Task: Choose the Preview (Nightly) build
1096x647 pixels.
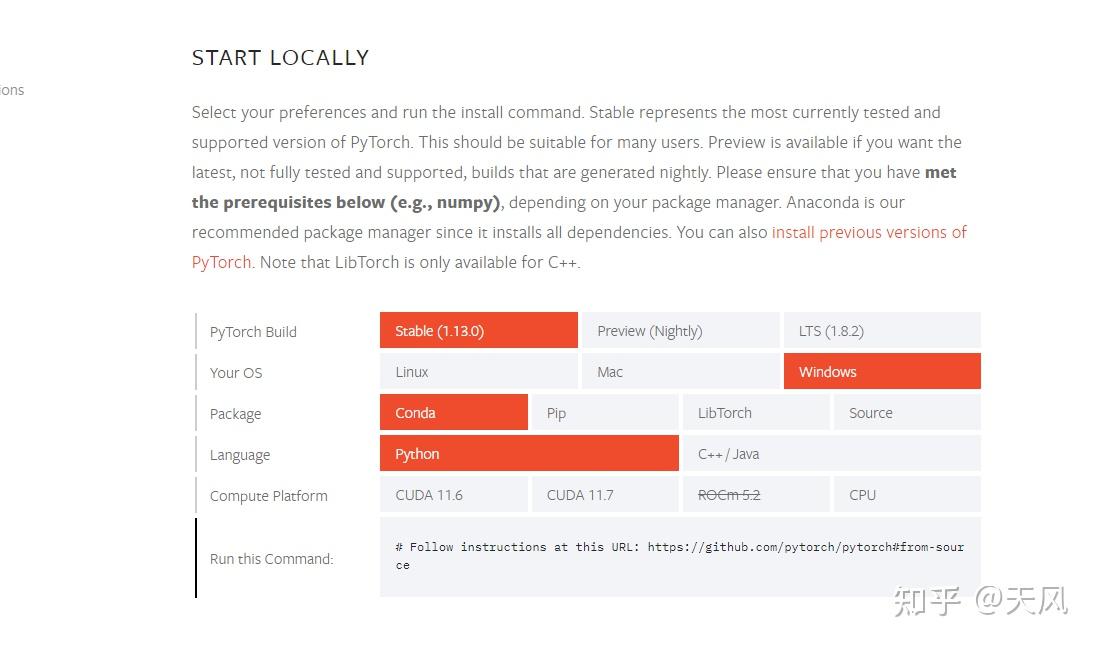Action: pos(680,331)
